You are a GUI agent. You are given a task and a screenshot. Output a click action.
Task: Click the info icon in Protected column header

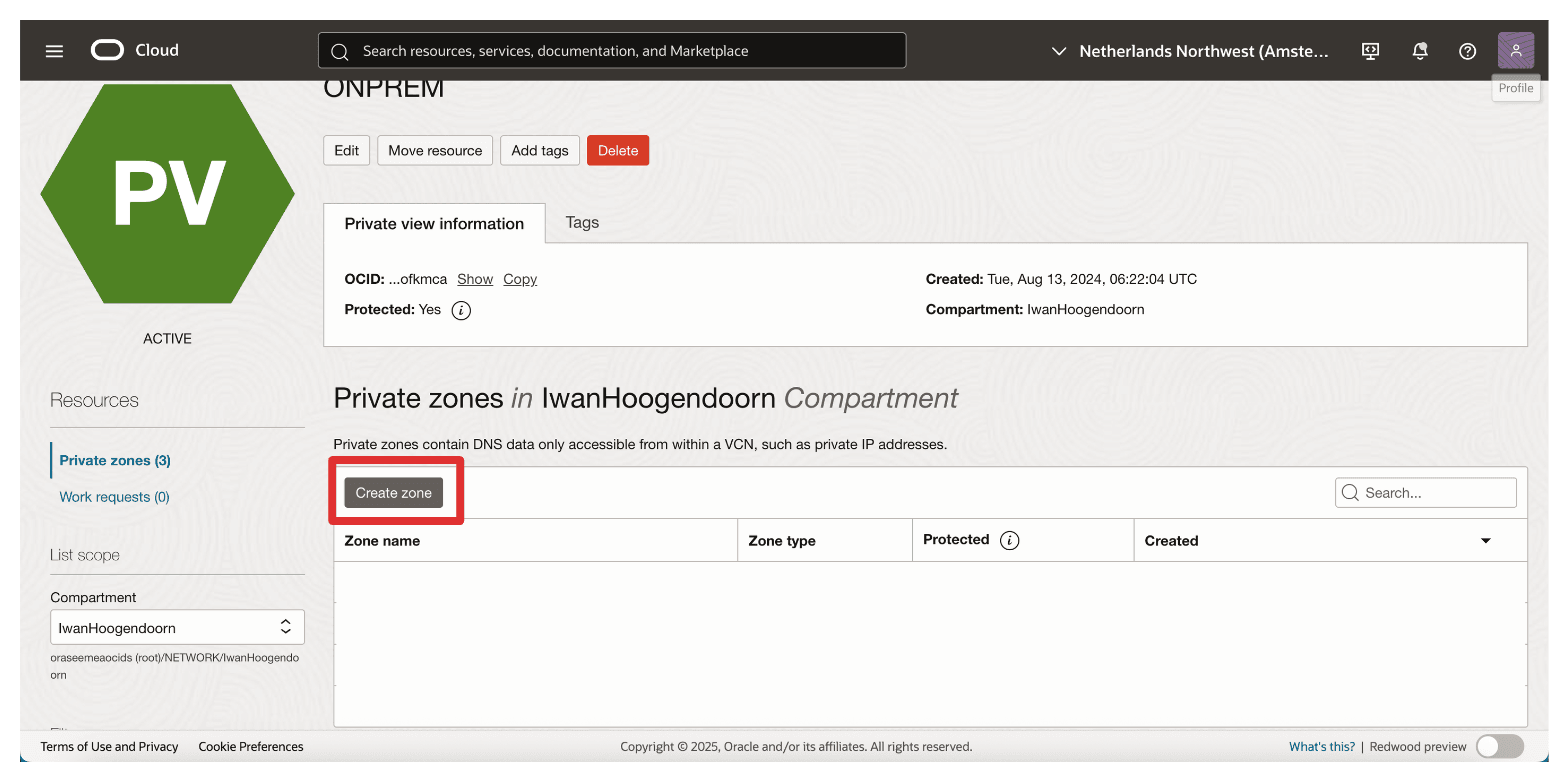coord(1009,540)
